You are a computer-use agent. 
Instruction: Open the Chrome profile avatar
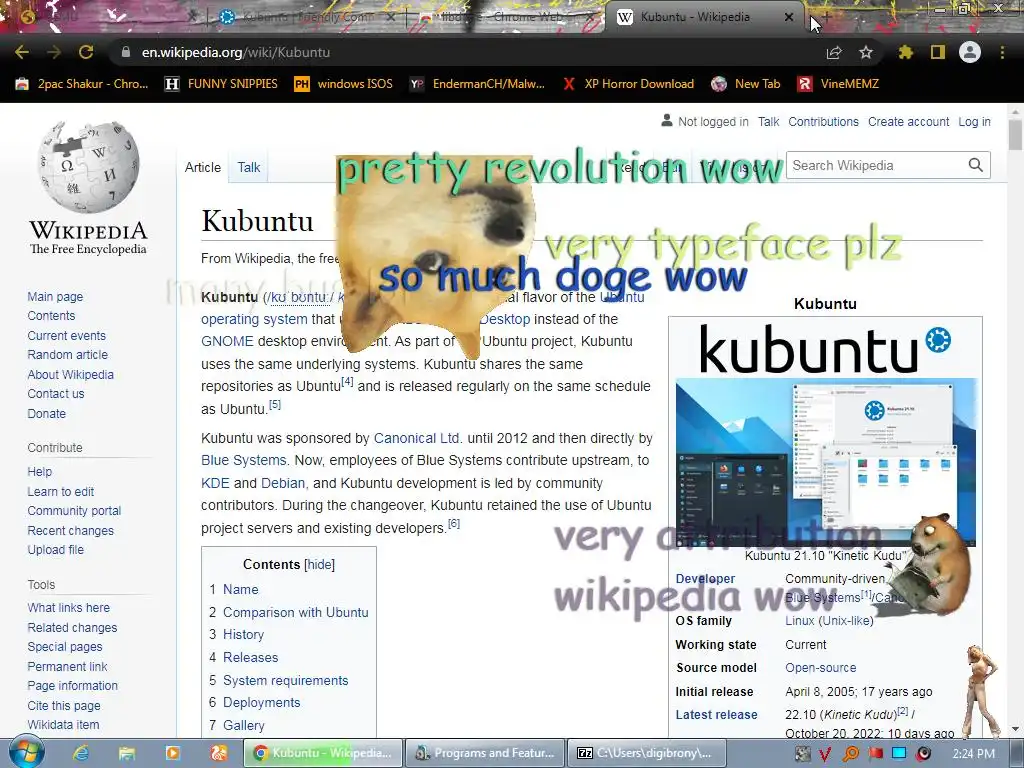tap(970, 52)
